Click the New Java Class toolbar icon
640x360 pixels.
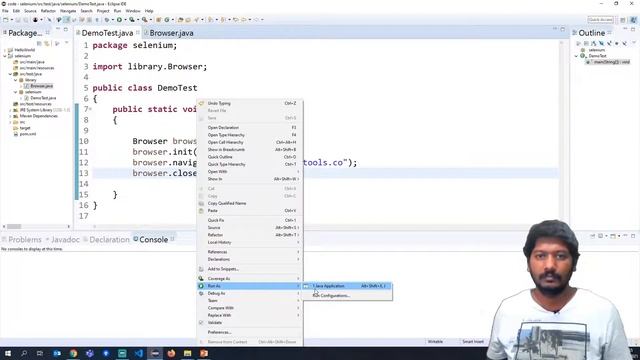coord(167,20)
